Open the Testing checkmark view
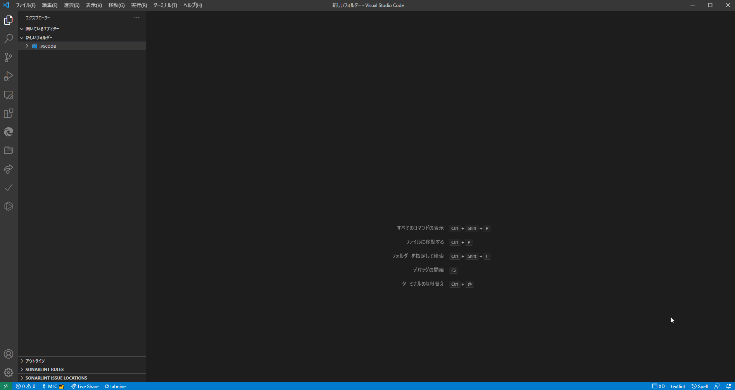The height and width of the screenshot is (390, 735). pos(8,188)
